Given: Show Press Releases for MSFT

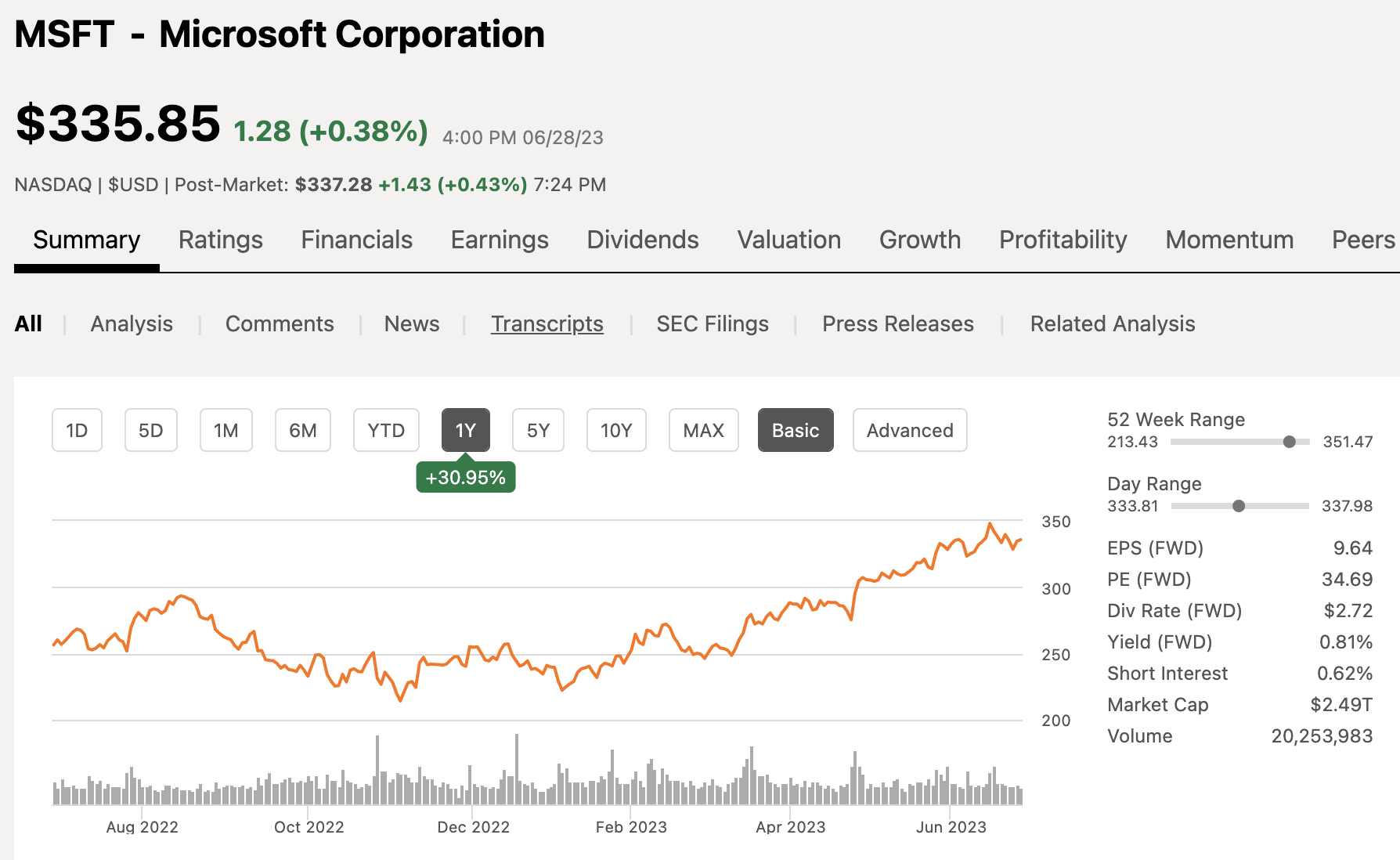Looking at the screenshot, I should pos(897,323).
